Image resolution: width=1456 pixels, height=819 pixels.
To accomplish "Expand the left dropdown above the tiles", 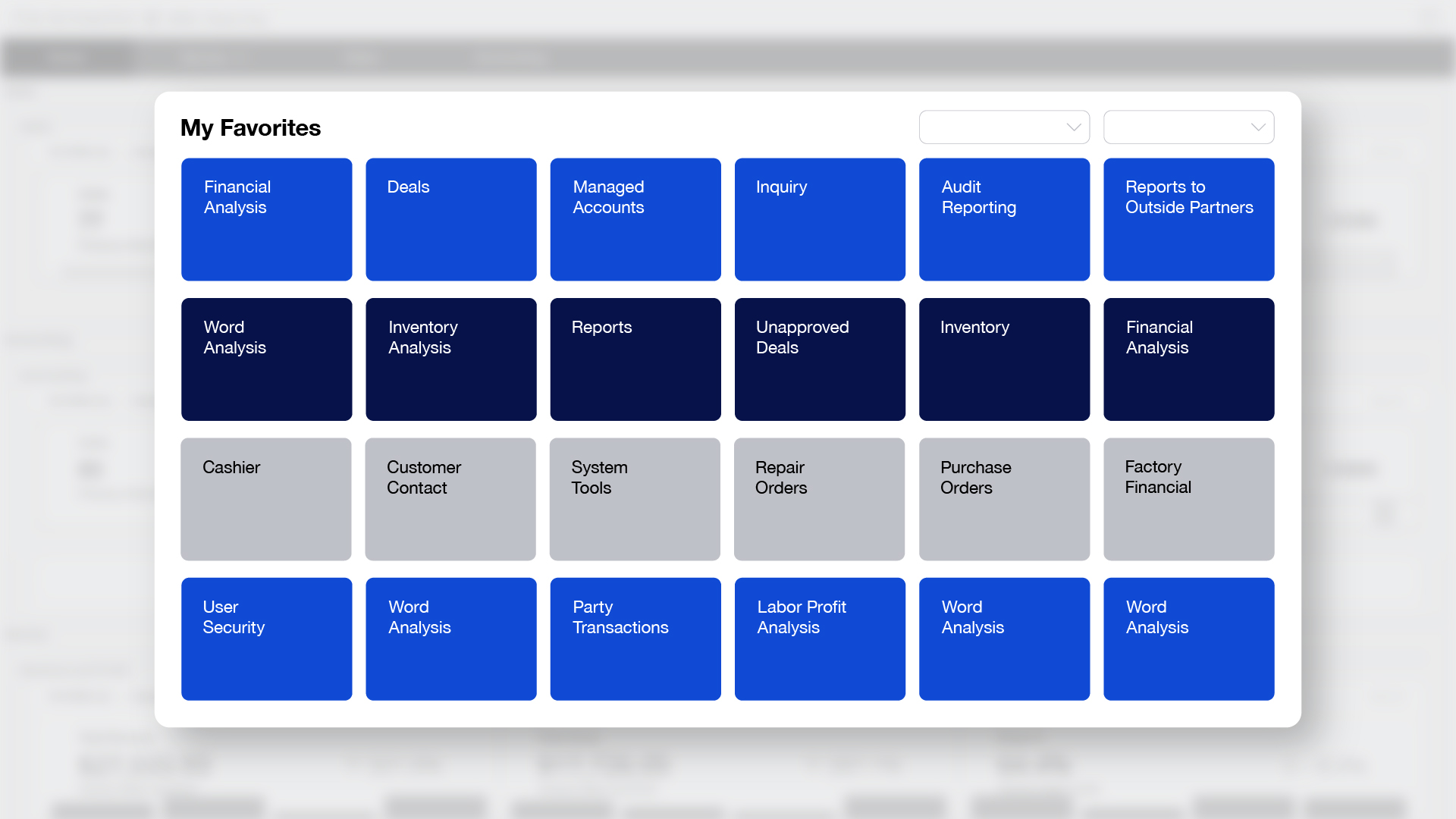I will coord(1004,127).
